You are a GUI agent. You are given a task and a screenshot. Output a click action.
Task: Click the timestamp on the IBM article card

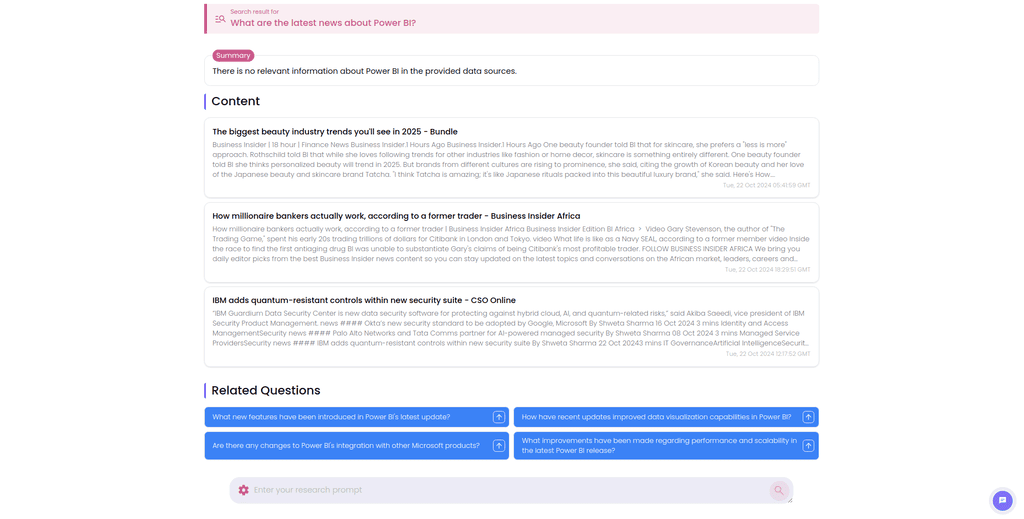pyautogui.click(x=767, y=354)
